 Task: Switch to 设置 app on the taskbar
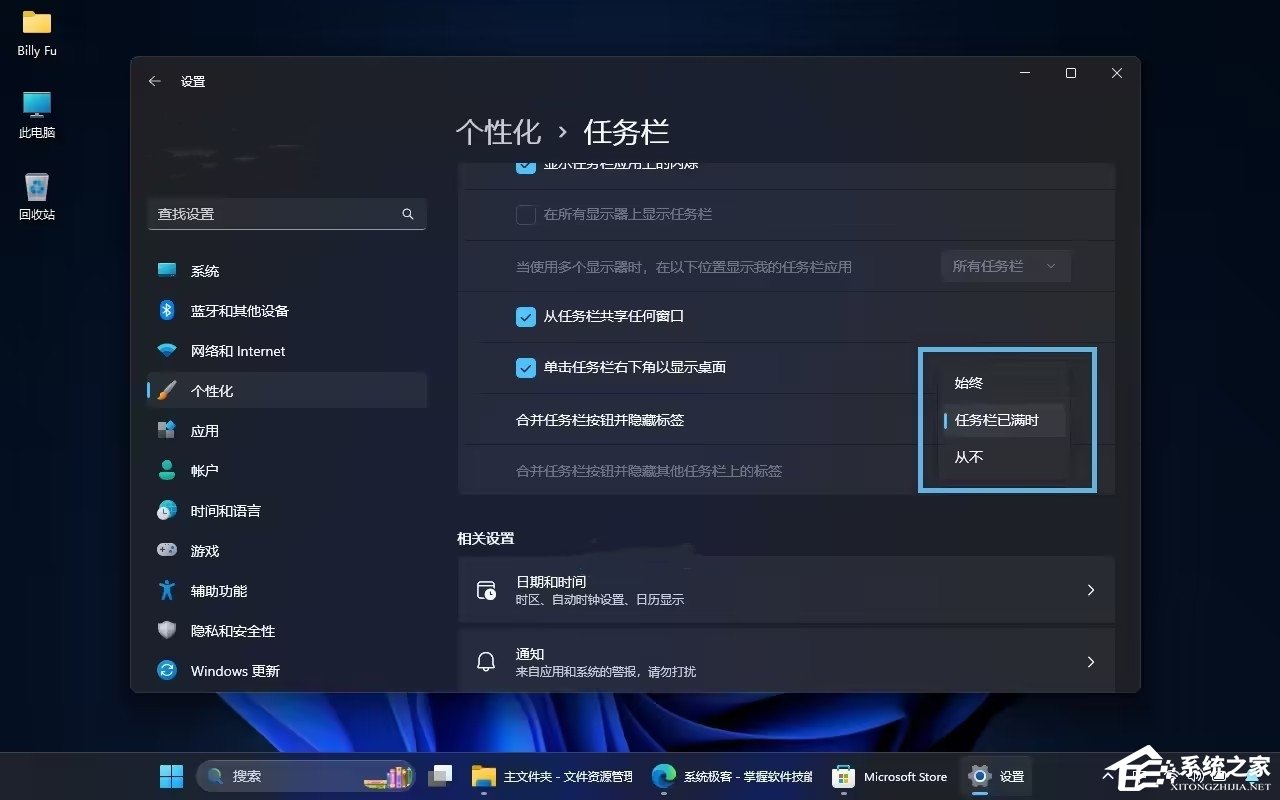tap(997, 776)
